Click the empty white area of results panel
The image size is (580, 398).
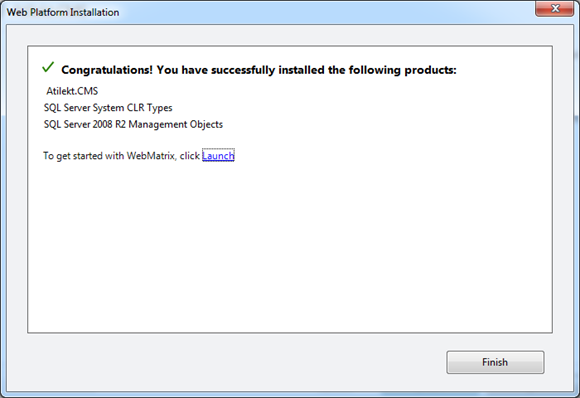(290, 244)
